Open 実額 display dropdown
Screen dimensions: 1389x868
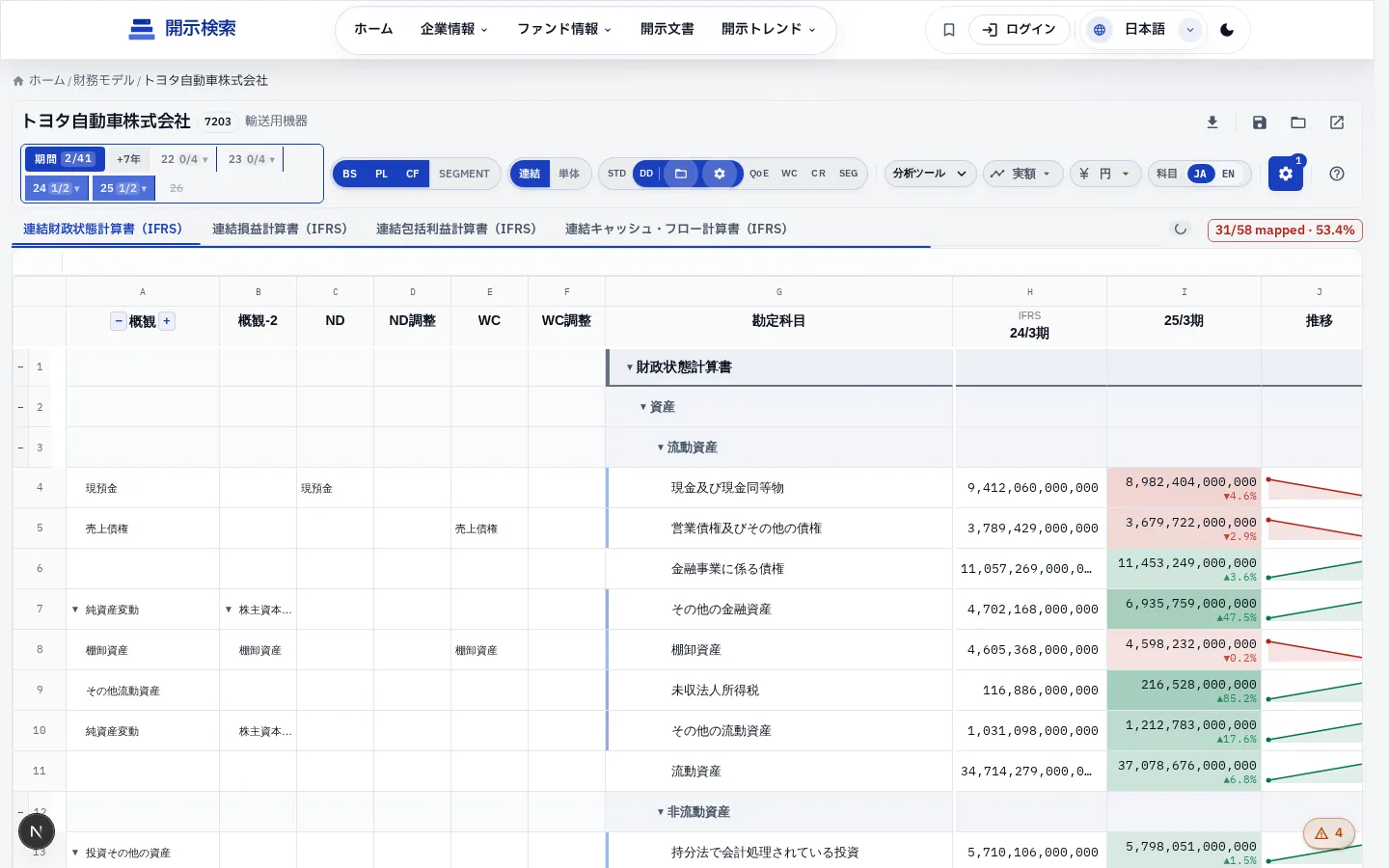coord(1022,174)
